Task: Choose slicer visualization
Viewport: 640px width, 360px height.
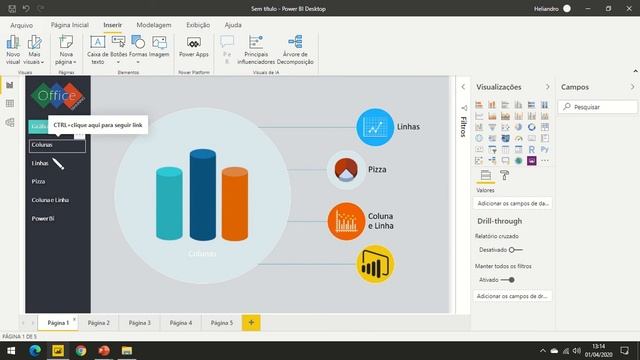Action: point(492,149)
